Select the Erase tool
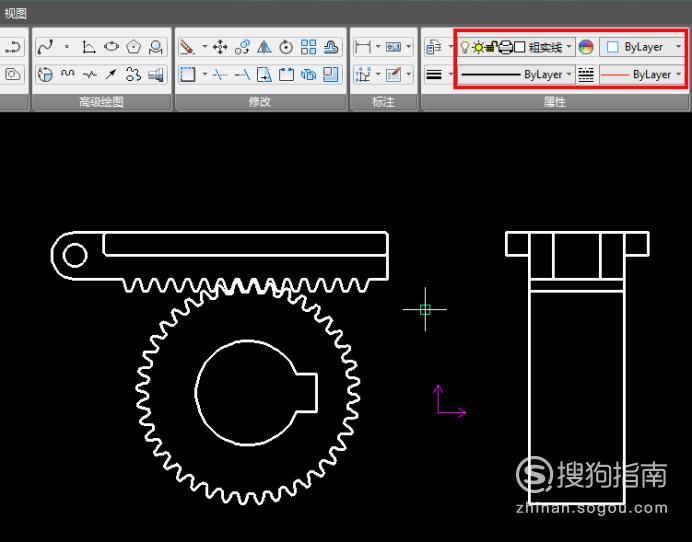This screenshot has height=542, width=692. [x=187, y=46]
